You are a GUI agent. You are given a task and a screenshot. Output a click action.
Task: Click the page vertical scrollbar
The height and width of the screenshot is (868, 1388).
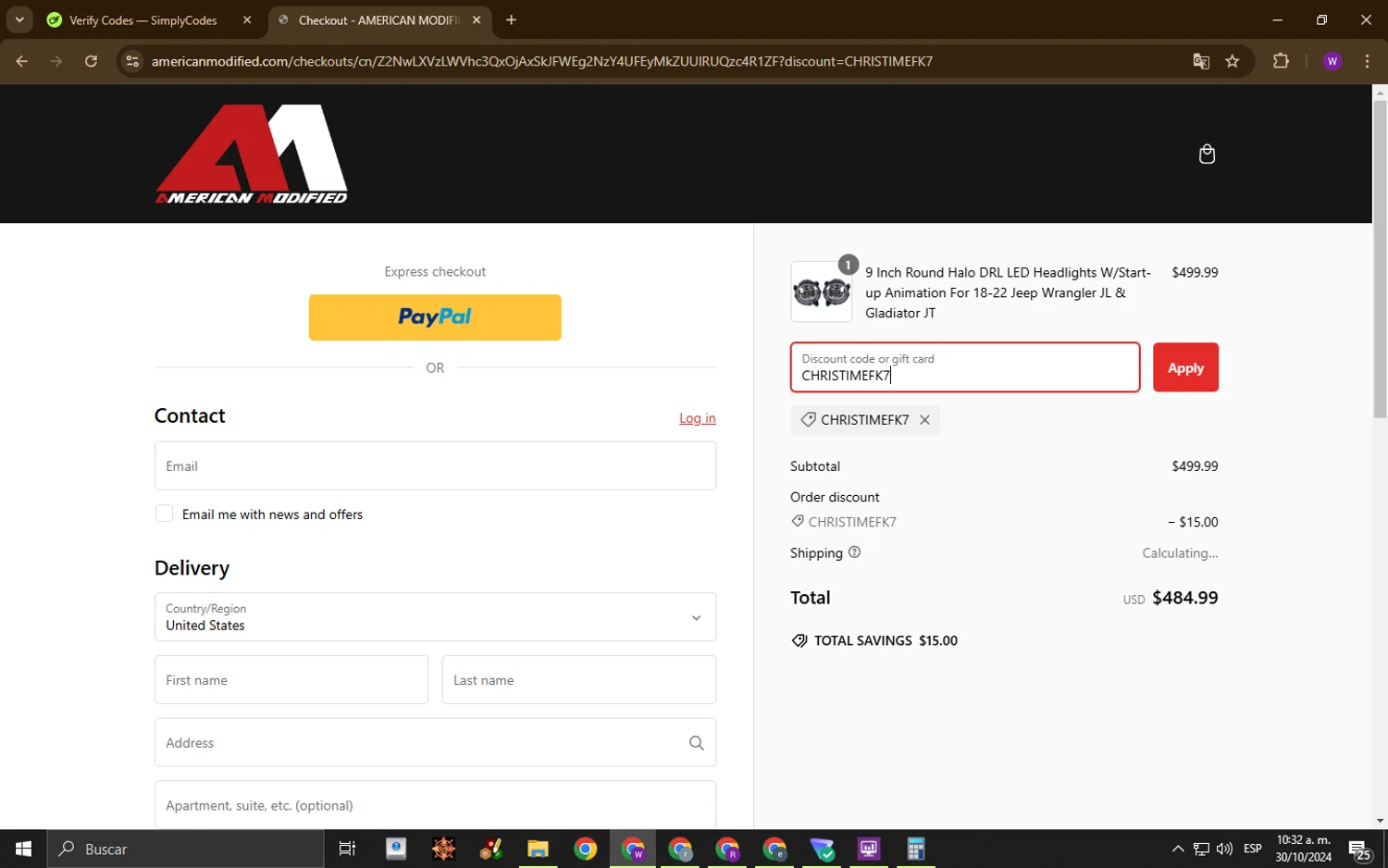[x=1380, y=259]
